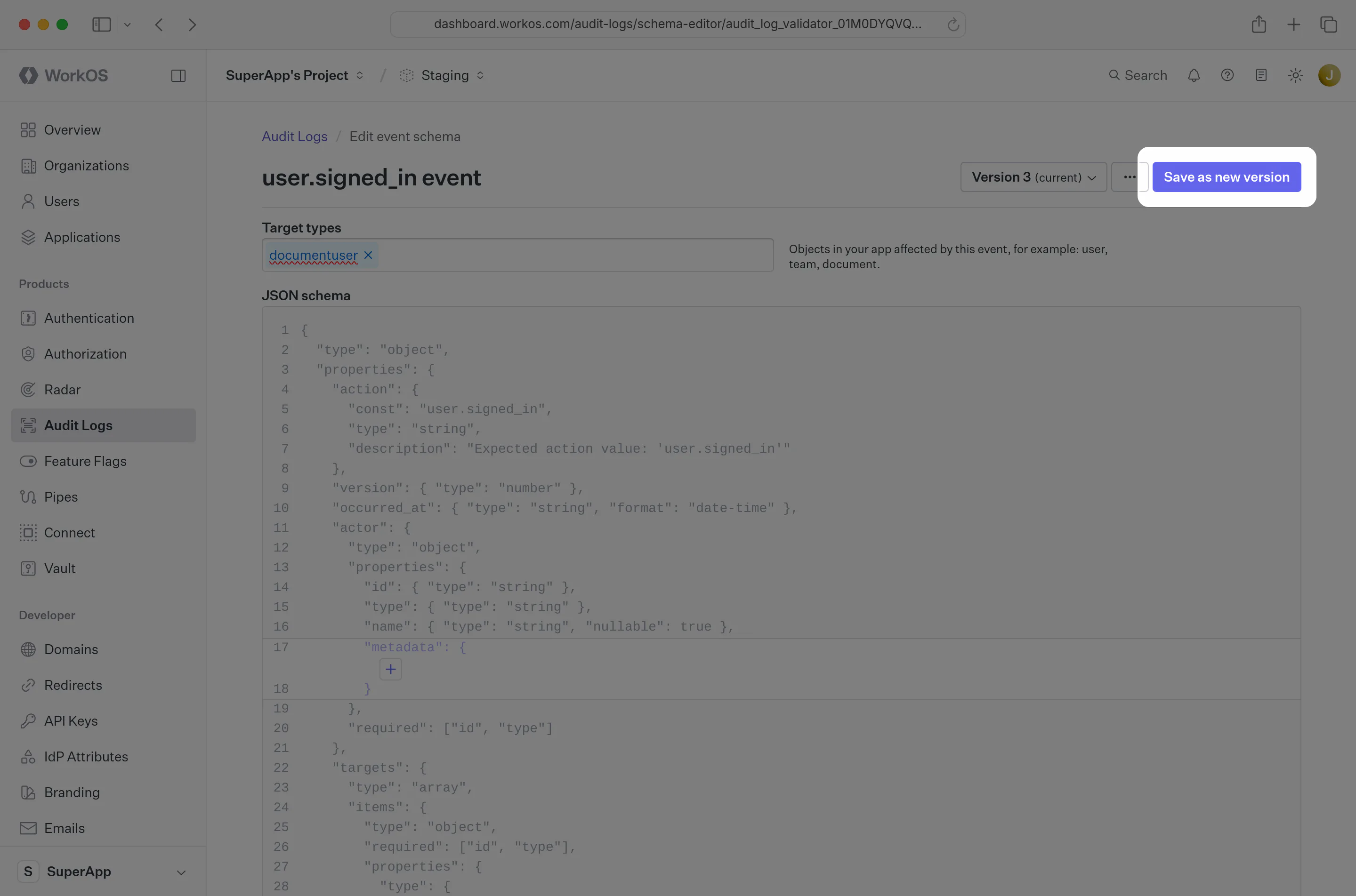Click the WorkOS logo
1356x896 pixels.
(x=64, y=75)
